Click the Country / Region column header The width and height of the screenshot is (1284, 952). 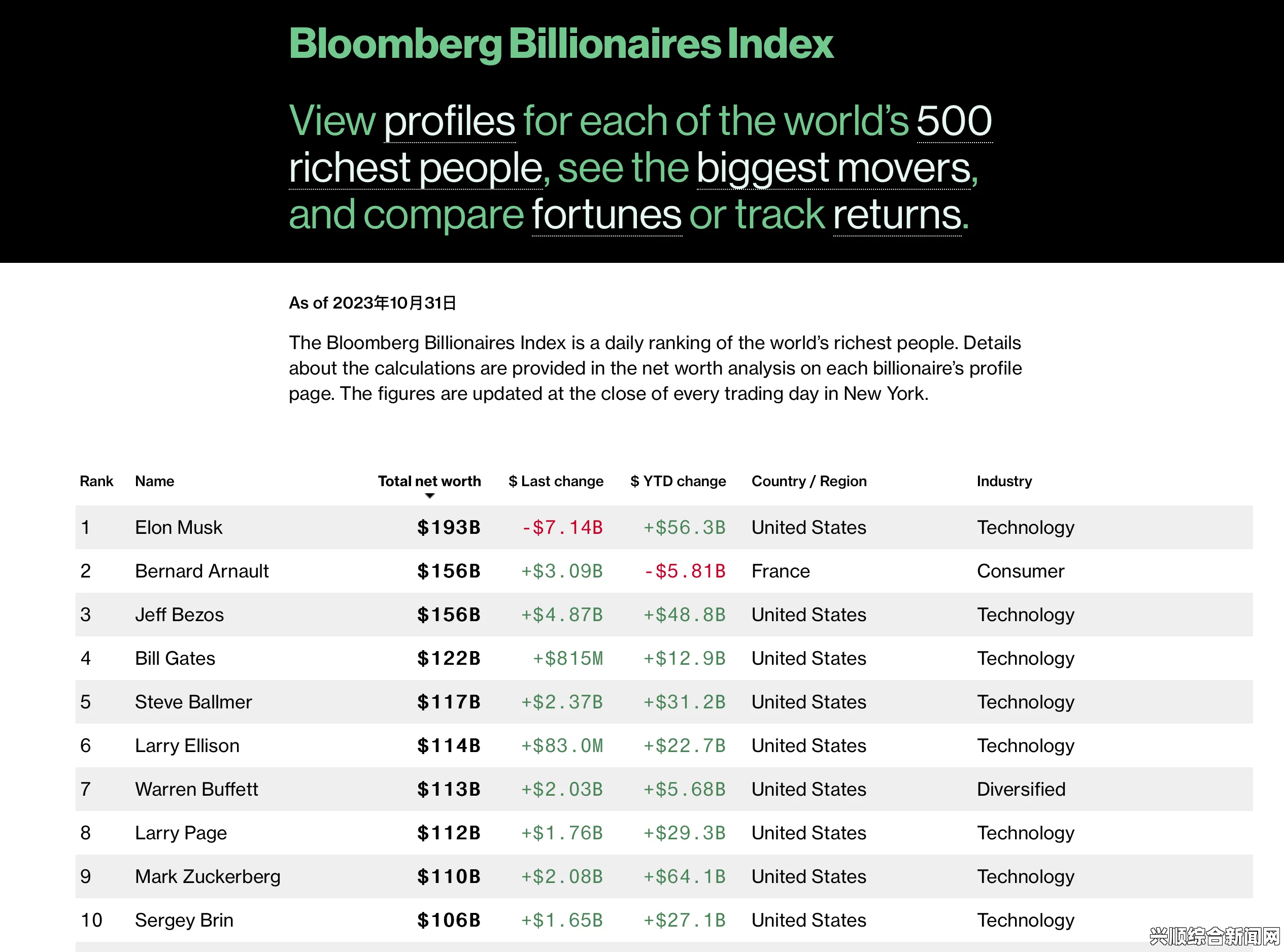point(808,481)
